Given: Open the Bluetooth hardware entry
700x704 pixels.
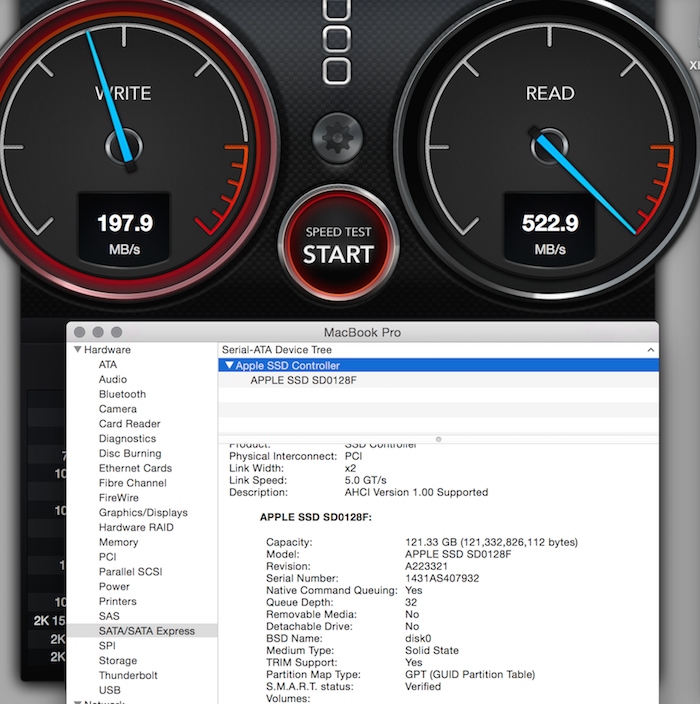Looking at the screenshot, I should point(122,394).
